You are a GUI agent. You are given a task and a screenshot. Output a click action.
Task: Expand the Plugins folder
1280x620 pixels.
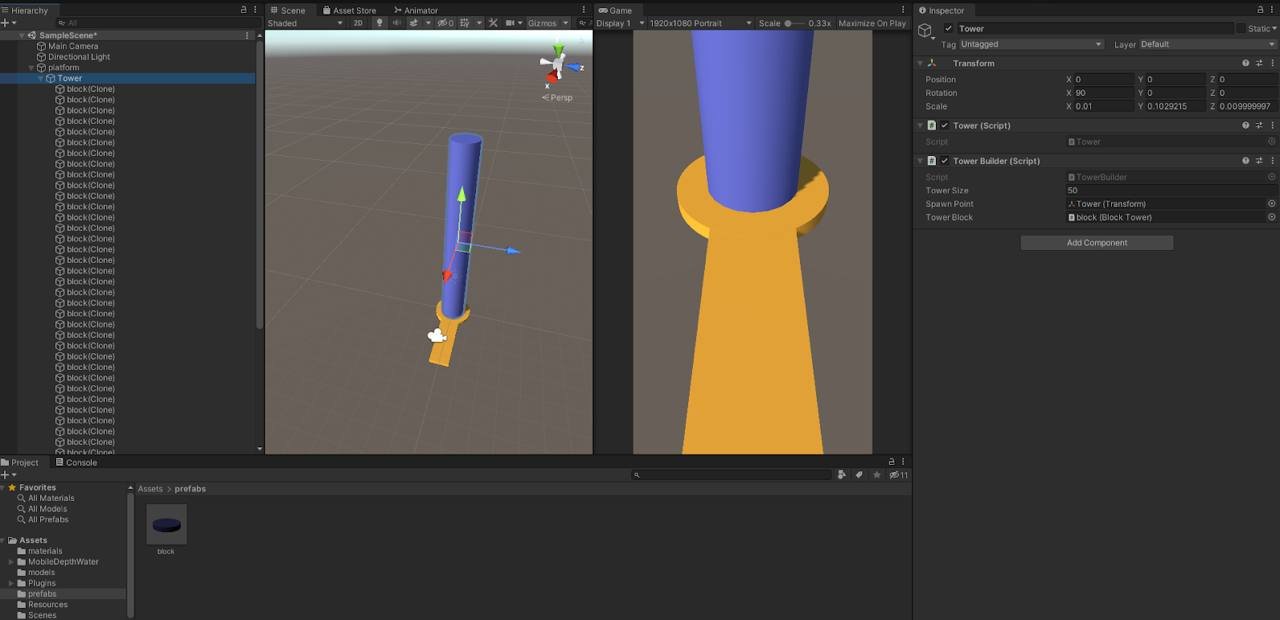[x=11, y=583]
